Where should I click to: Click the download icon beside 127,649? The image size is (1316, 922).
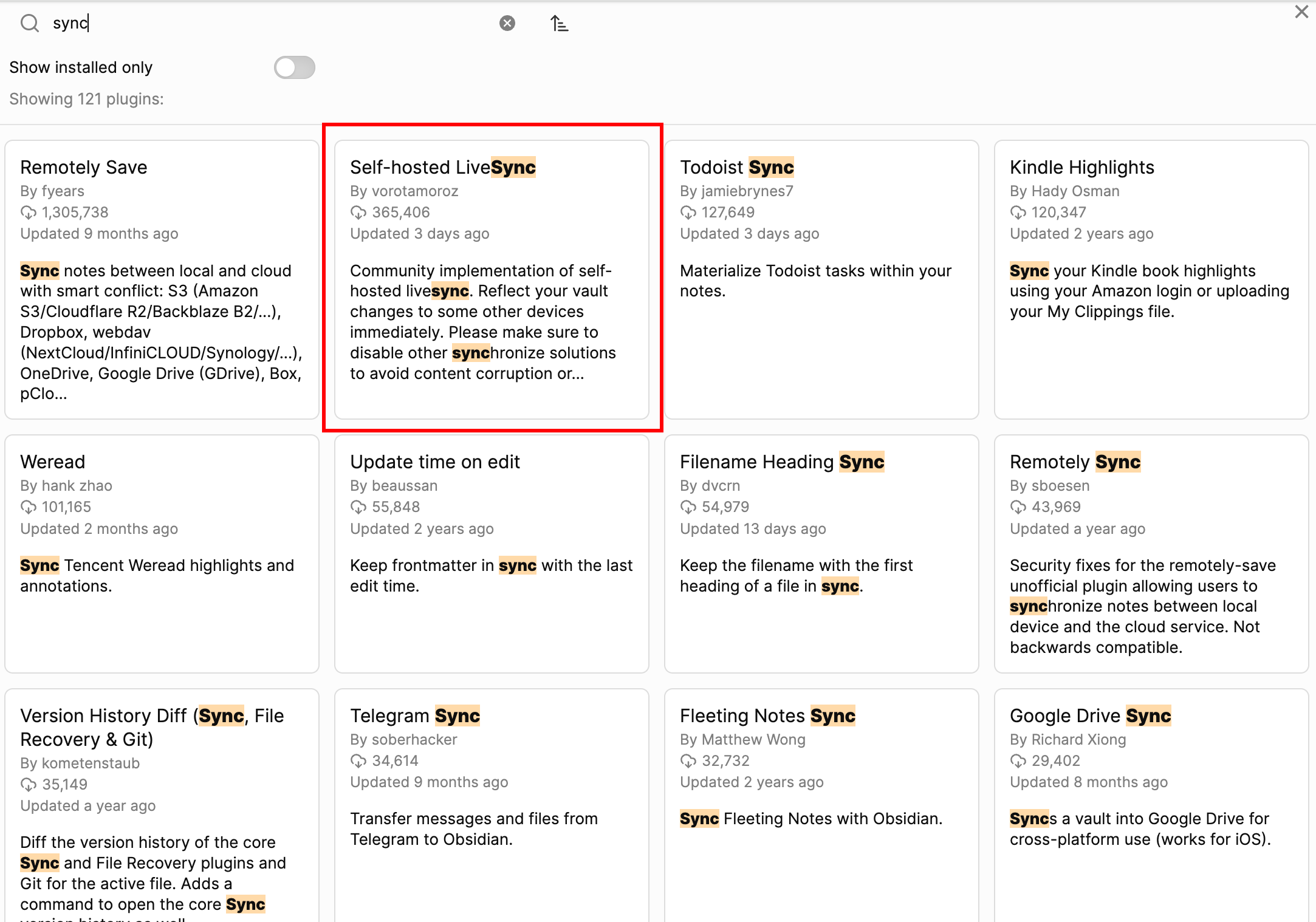click(x=688, y=213)
